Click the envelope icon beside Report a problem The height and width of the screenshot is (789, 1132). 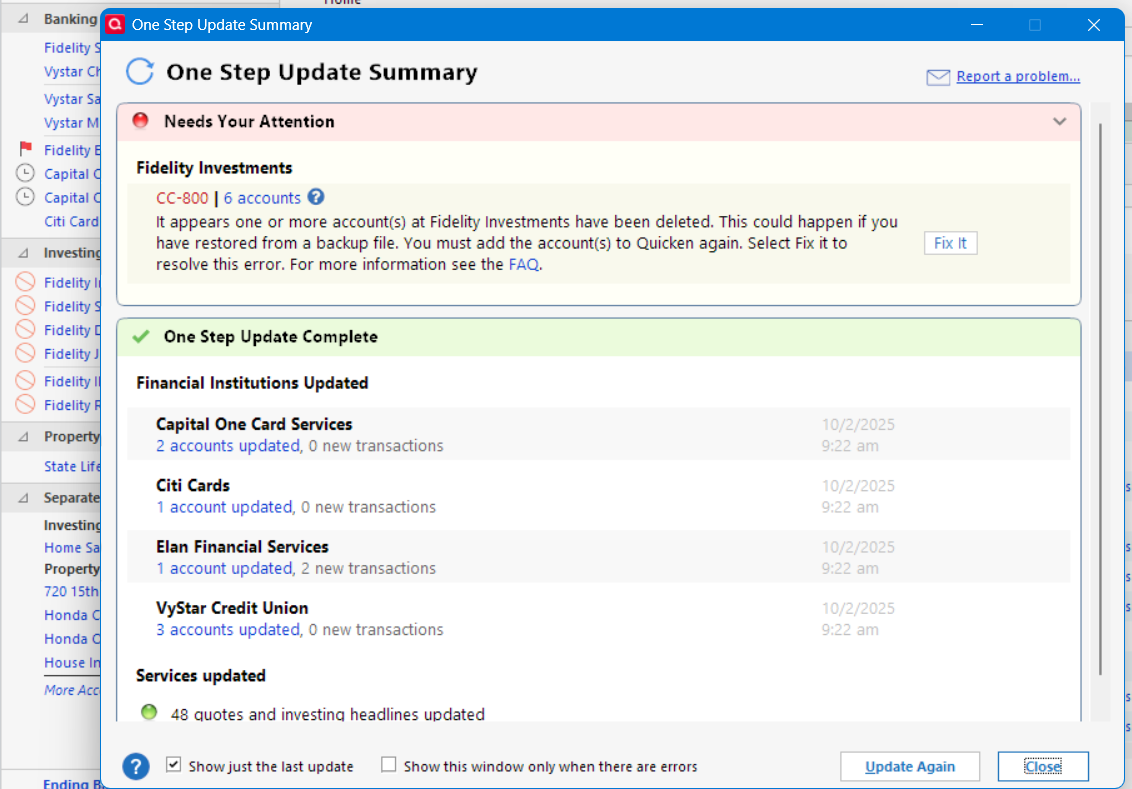point(938,77)
